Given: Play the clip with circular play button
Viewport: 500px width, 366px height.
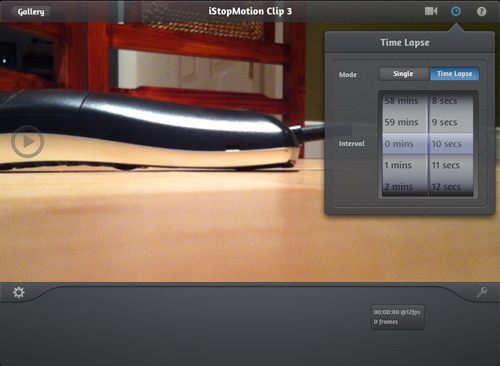Looking at the screenshot, I should pos(27,141).
